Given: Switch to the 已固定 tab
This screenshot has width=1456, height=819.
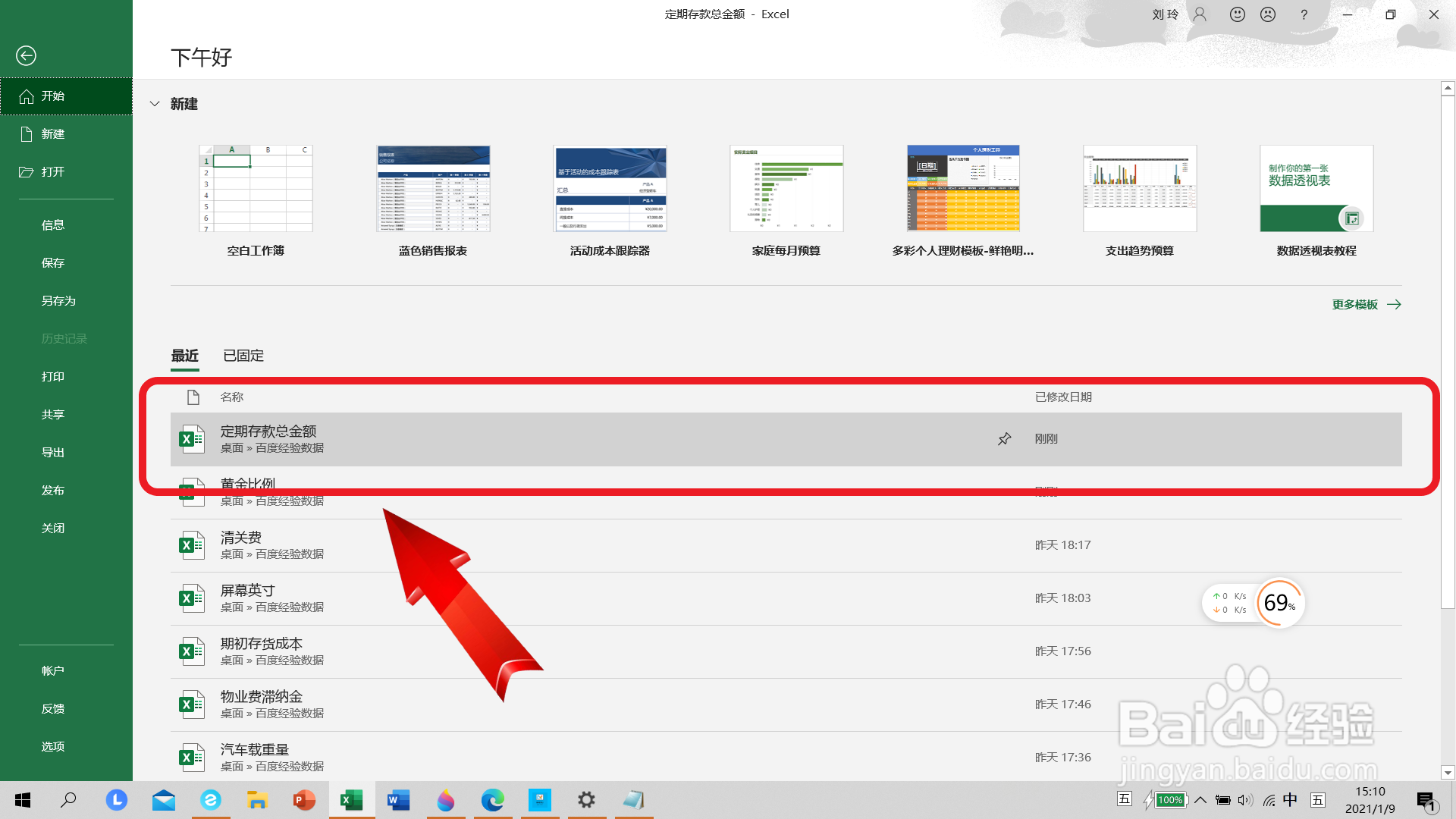Looking at the screenshot, I should (x=243, y=356).
